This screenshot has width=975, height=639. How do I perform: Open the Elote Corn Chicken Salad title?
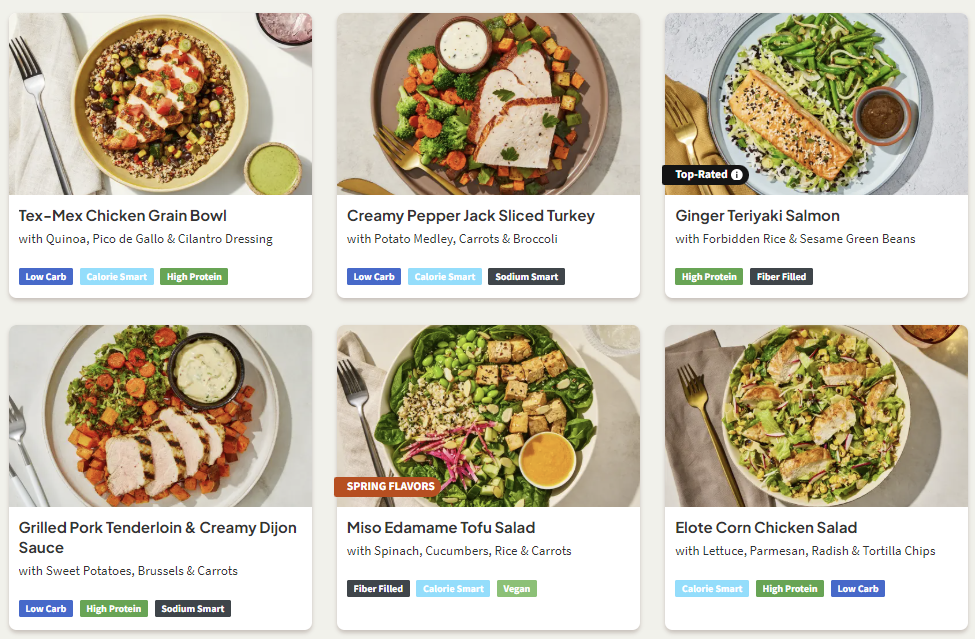(x=766, y=528)
